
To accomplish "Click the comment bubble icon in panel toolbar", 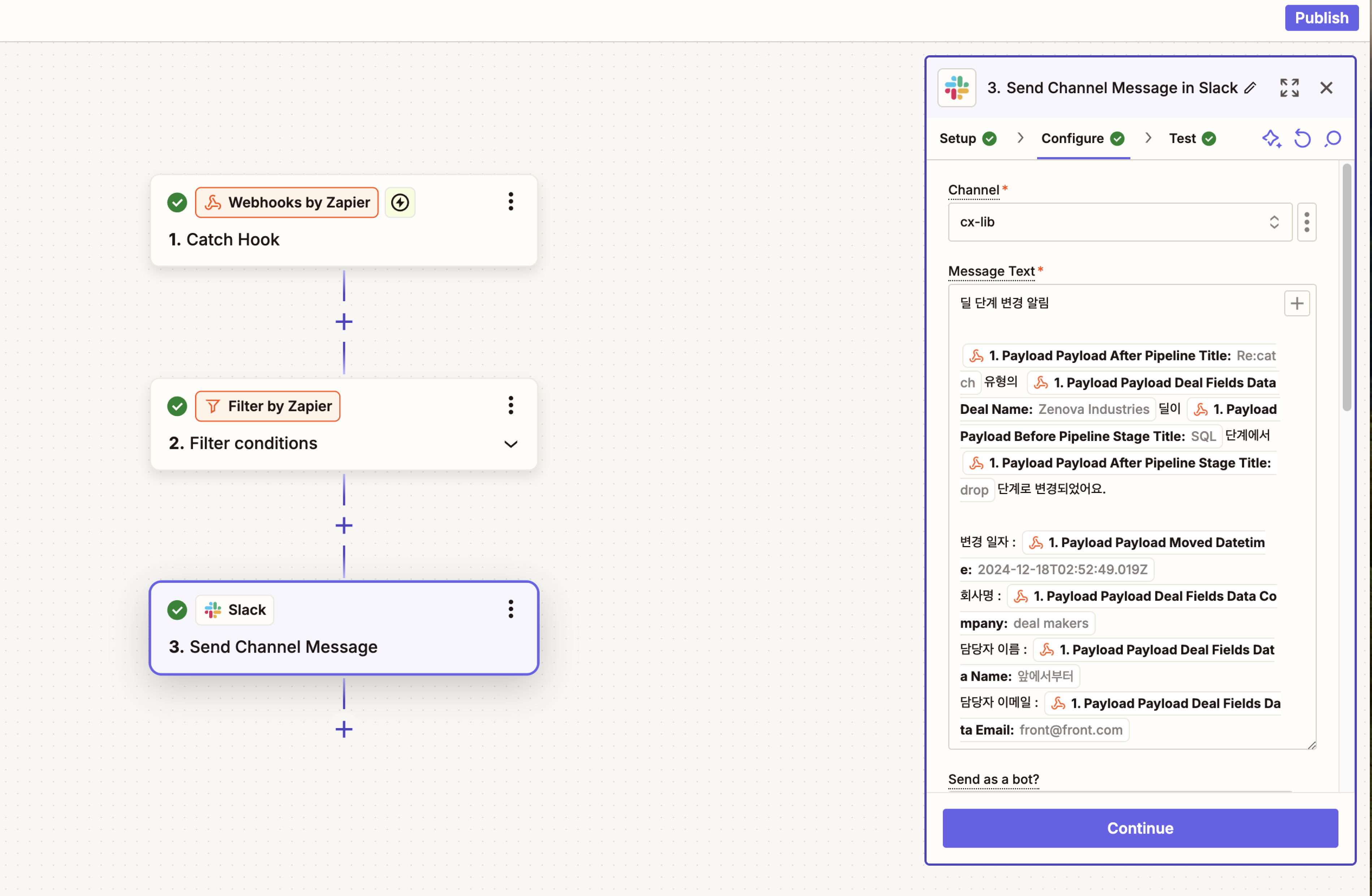I will click(x=1333, y=138).
